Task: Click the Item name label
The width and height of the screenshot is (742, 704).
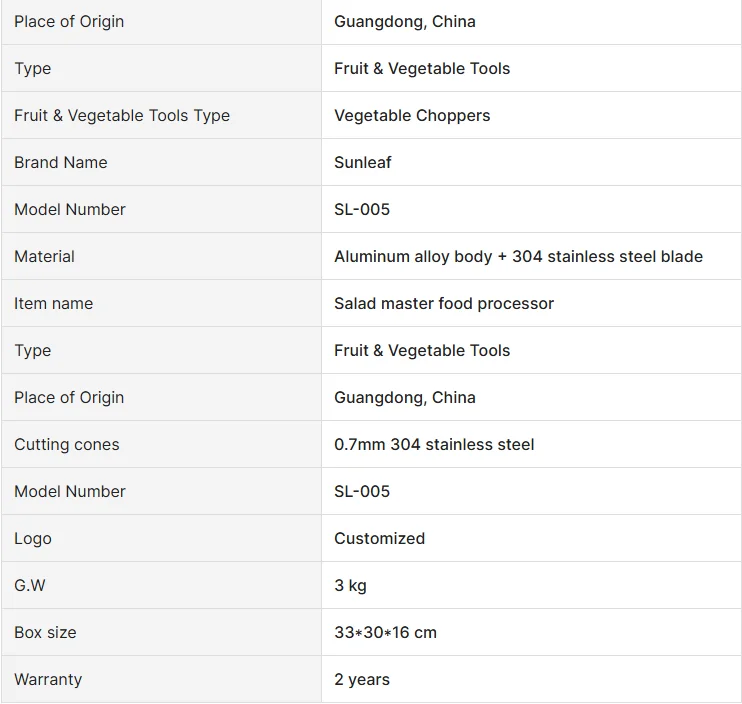Action: click(54, 303)
